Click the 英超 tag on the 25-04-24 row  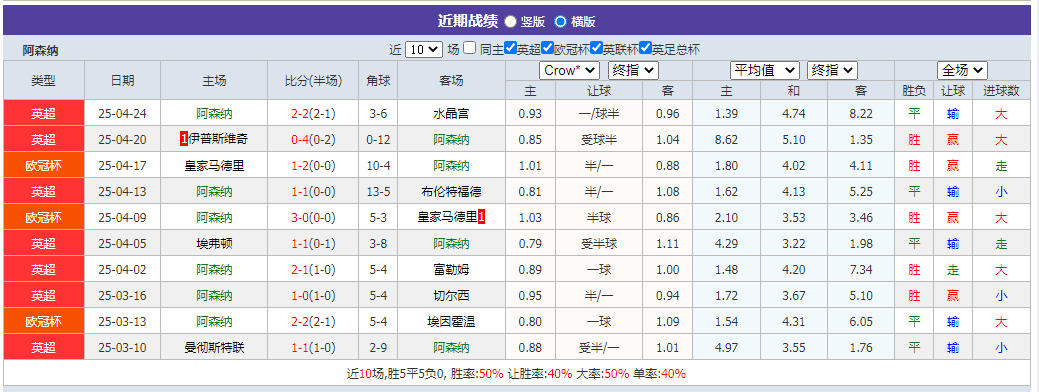pos(44,113)
